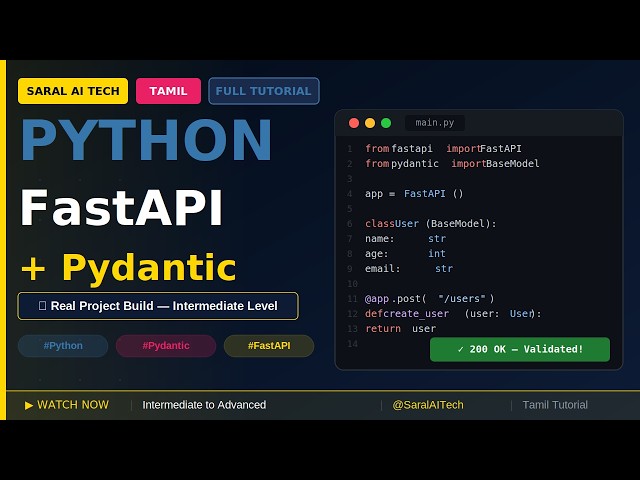Image resolution: width=640 pixels, height=480 pixels.
Task: Click the 'def create_user' code line
Action: 453,313
